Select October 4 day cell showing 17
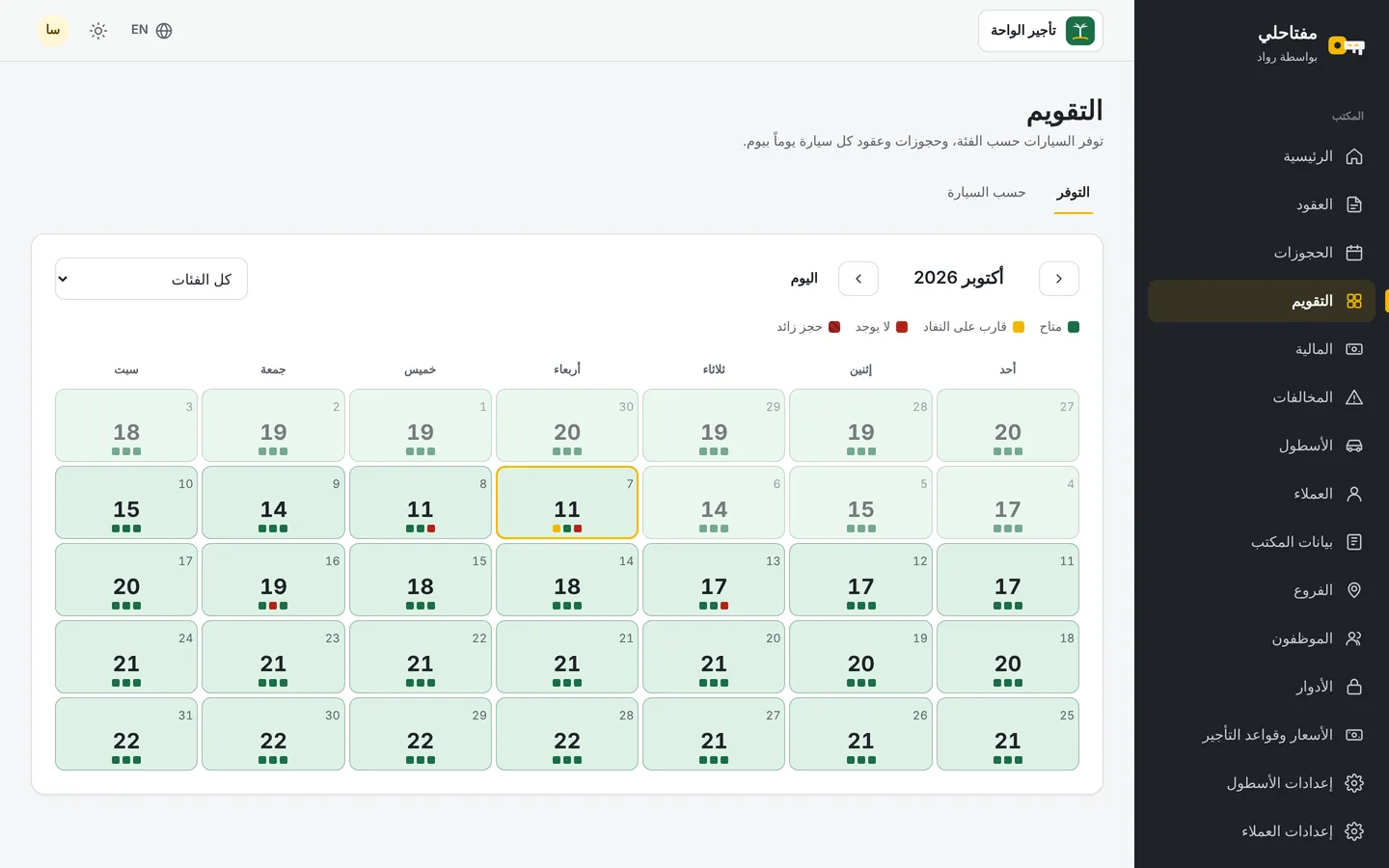Viewport: 1389px width, 868px height. click(x=1008, y=502)
